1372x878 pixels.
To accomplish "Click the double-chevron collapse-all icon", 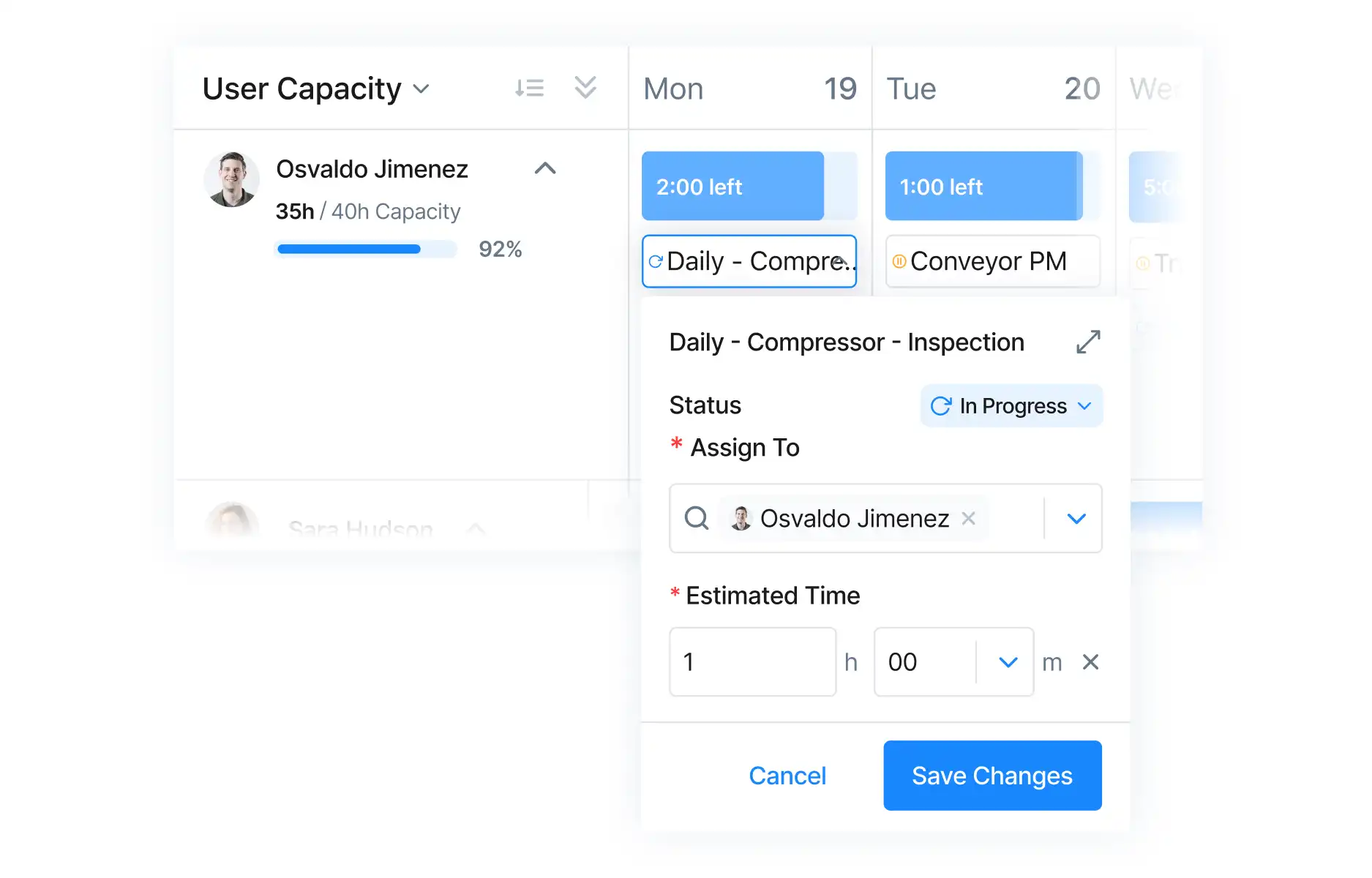I will click(x=585, y=88).
